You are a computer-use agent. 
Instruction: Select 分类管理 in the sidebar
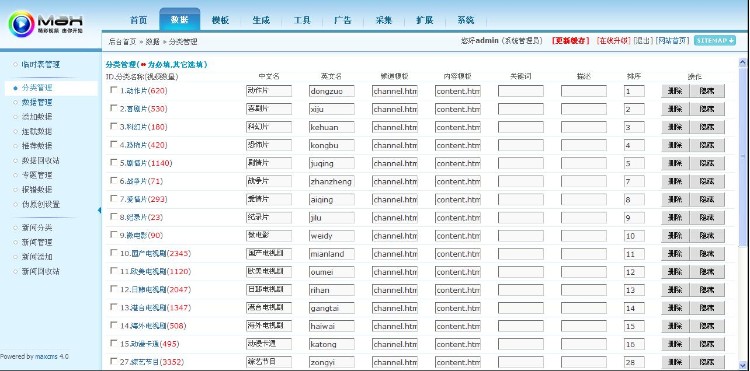point(37,88)
